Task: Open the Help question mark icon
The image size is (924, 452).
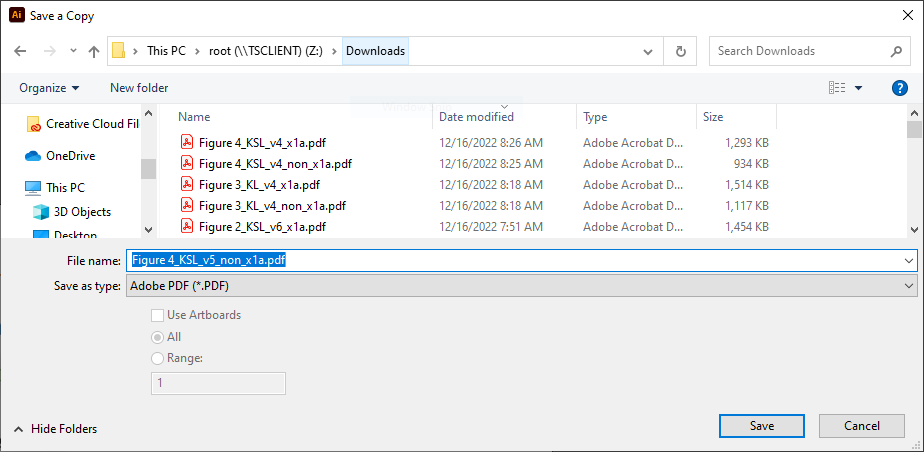Action: point(899,88)
